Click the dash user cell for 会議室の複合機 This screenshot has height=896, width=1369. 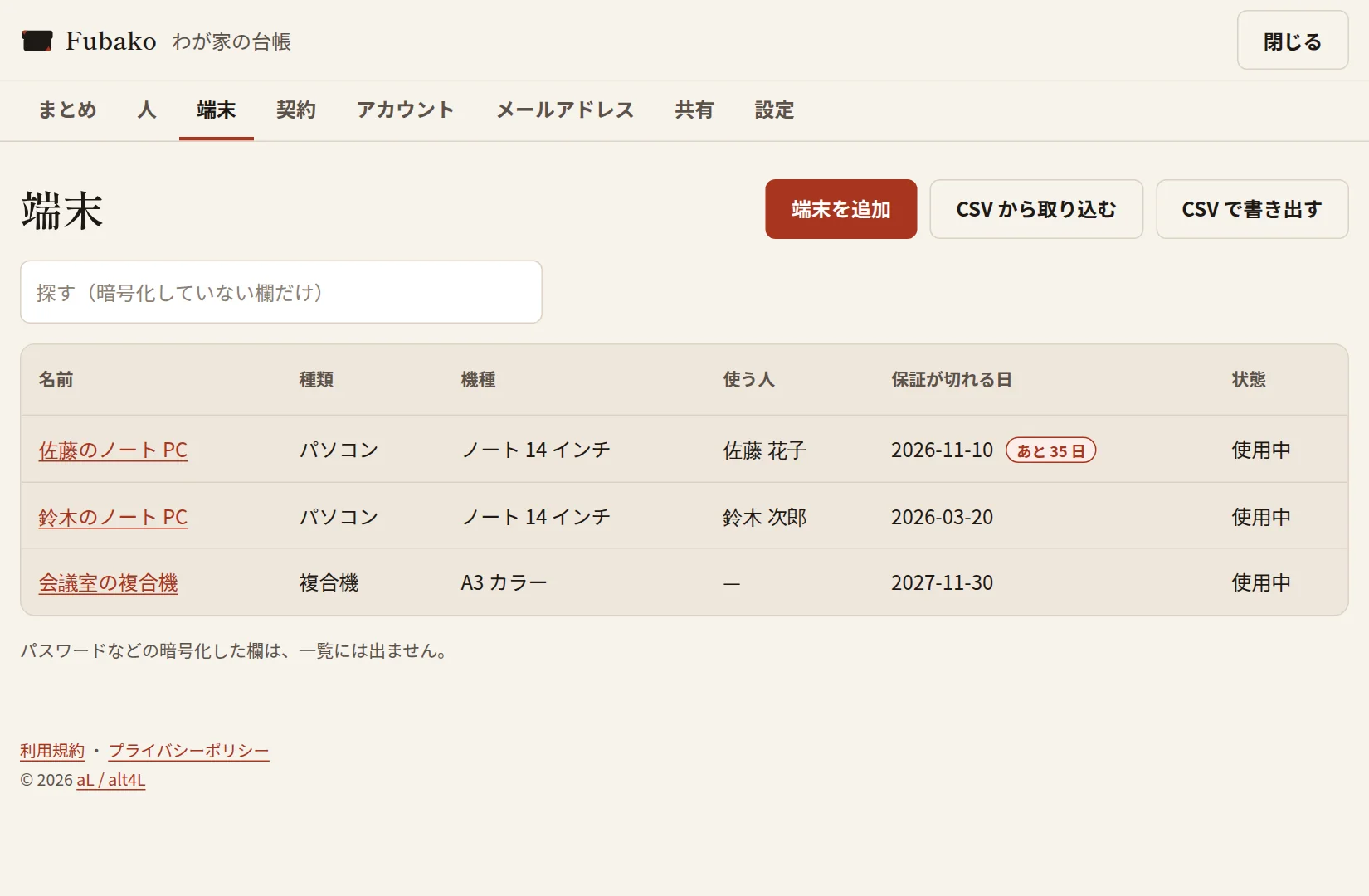[x=731, y=583]
